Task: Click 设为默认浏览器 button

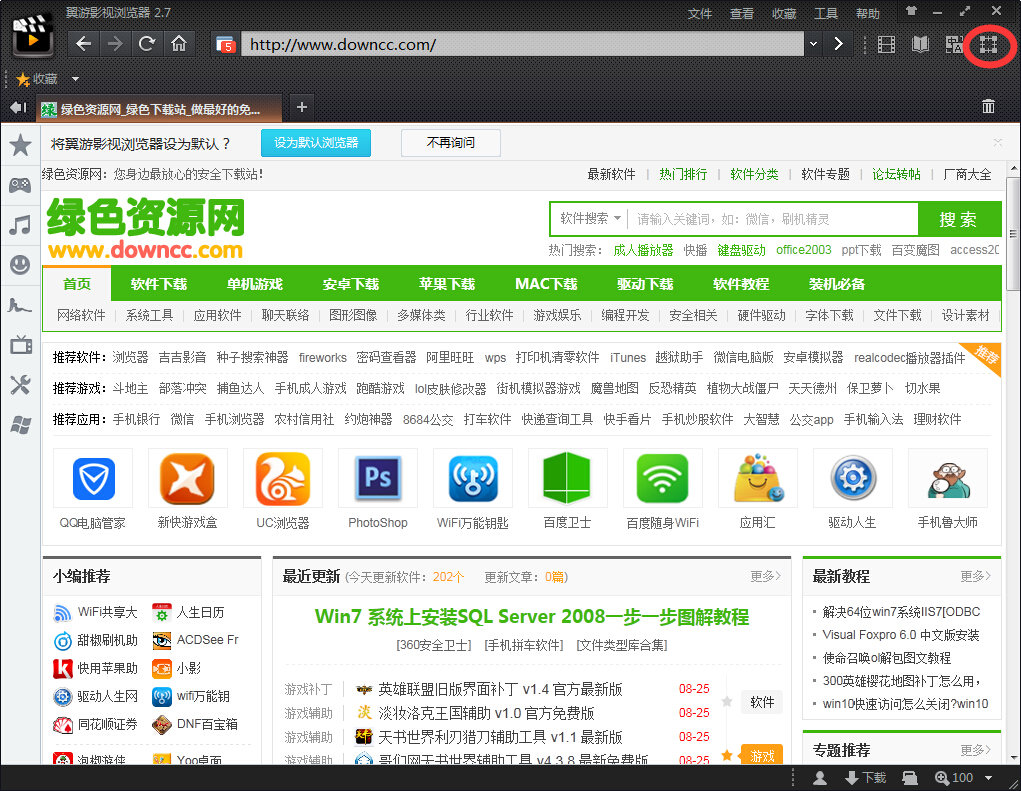Action: tap(316, 143)
